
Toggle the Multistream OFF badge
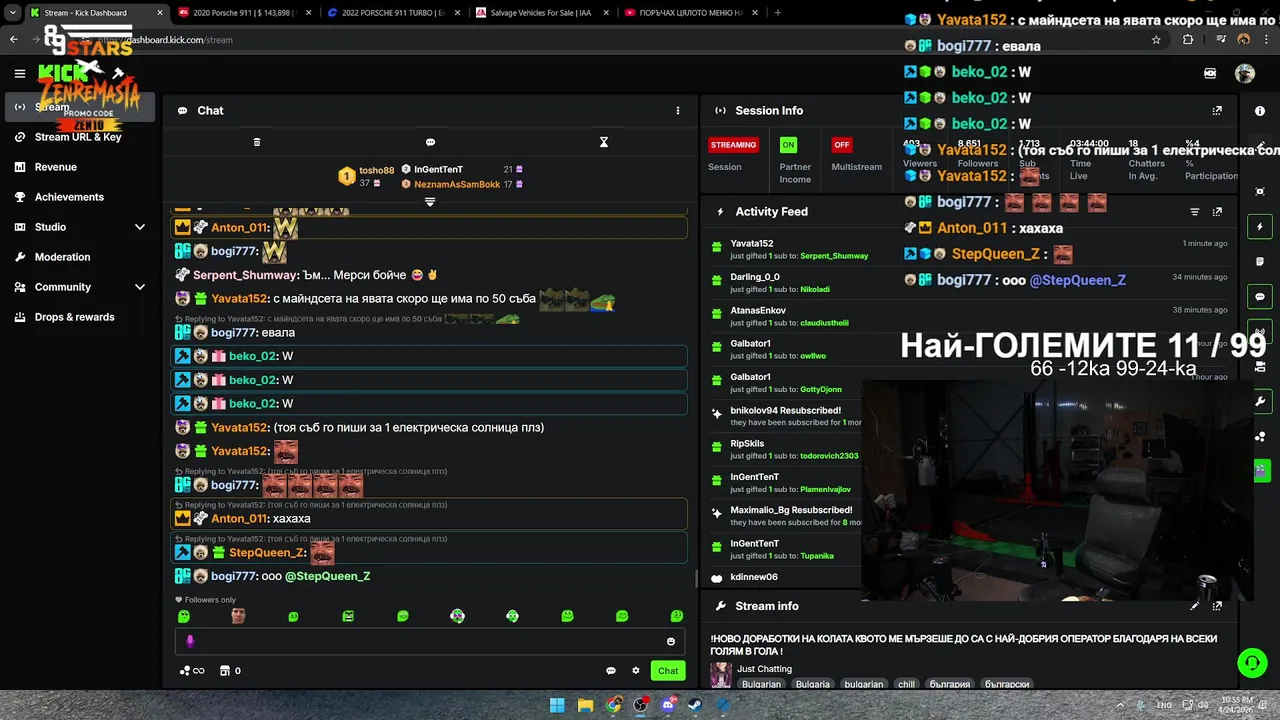(x=842, y=145)
